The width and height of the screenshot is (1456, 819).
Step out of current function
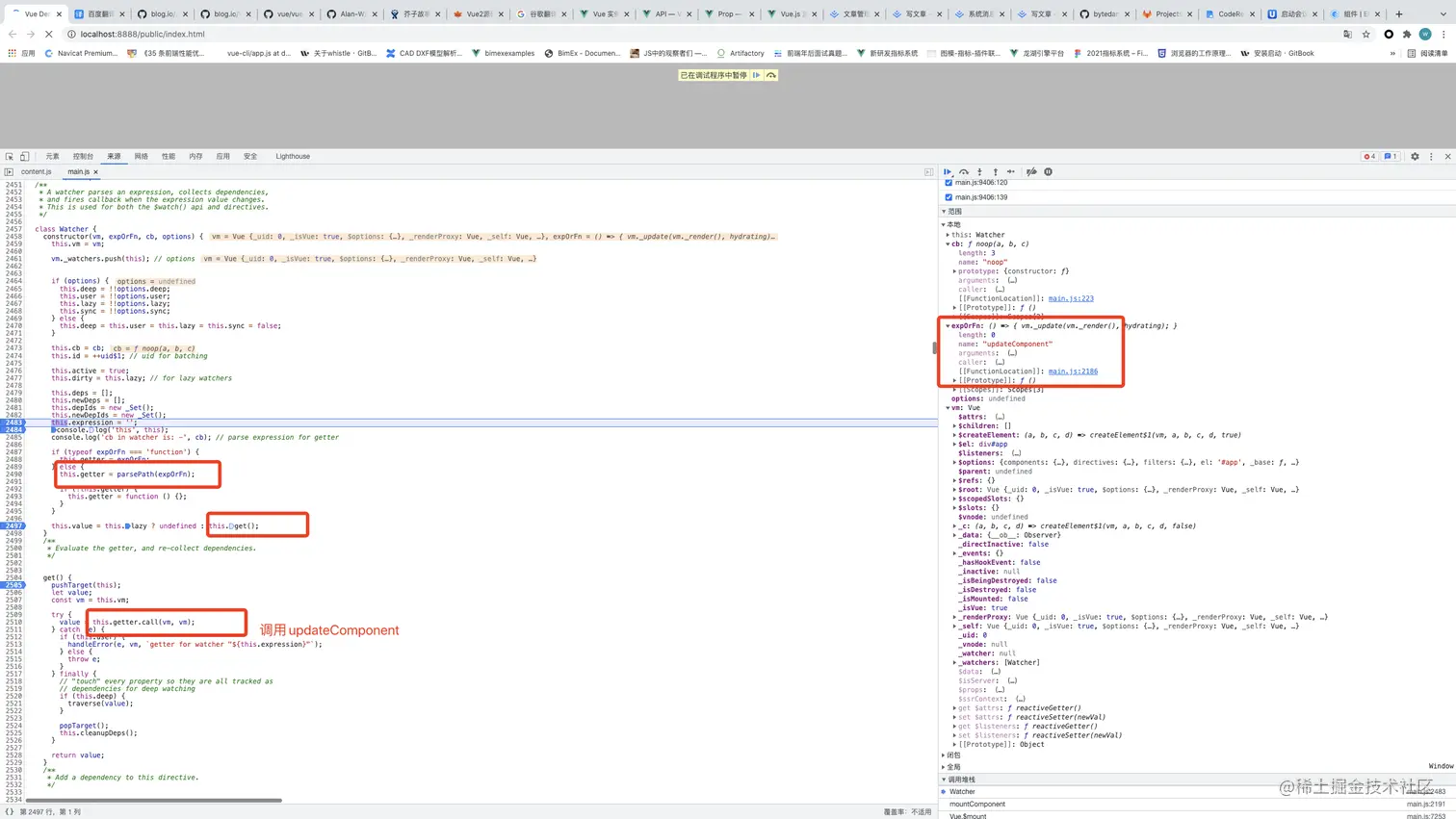click(996, 172)
